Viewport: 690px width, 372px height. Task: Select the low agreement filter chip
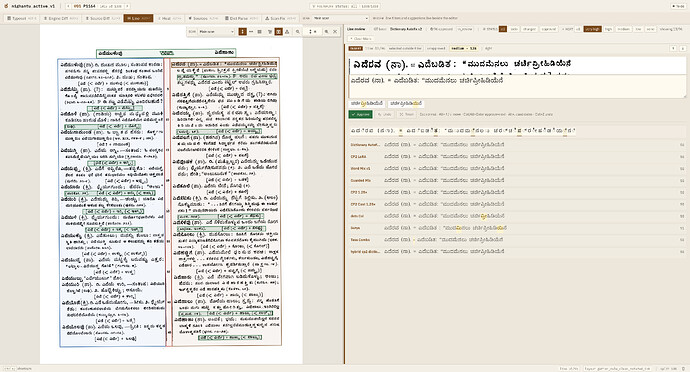coord(638,29)
